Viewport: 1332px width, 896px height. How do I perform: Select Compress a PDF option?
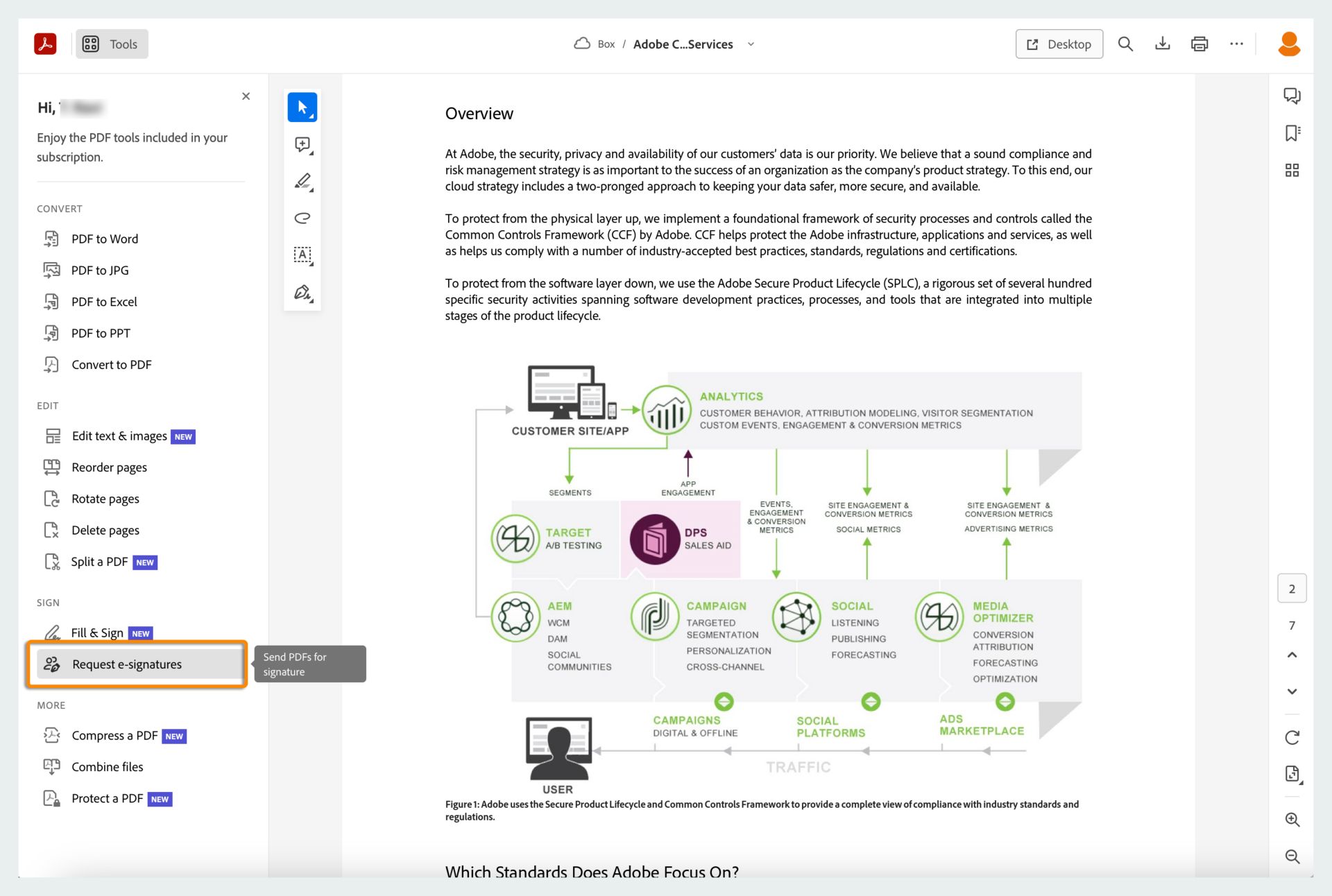click(x=113, y=735)
